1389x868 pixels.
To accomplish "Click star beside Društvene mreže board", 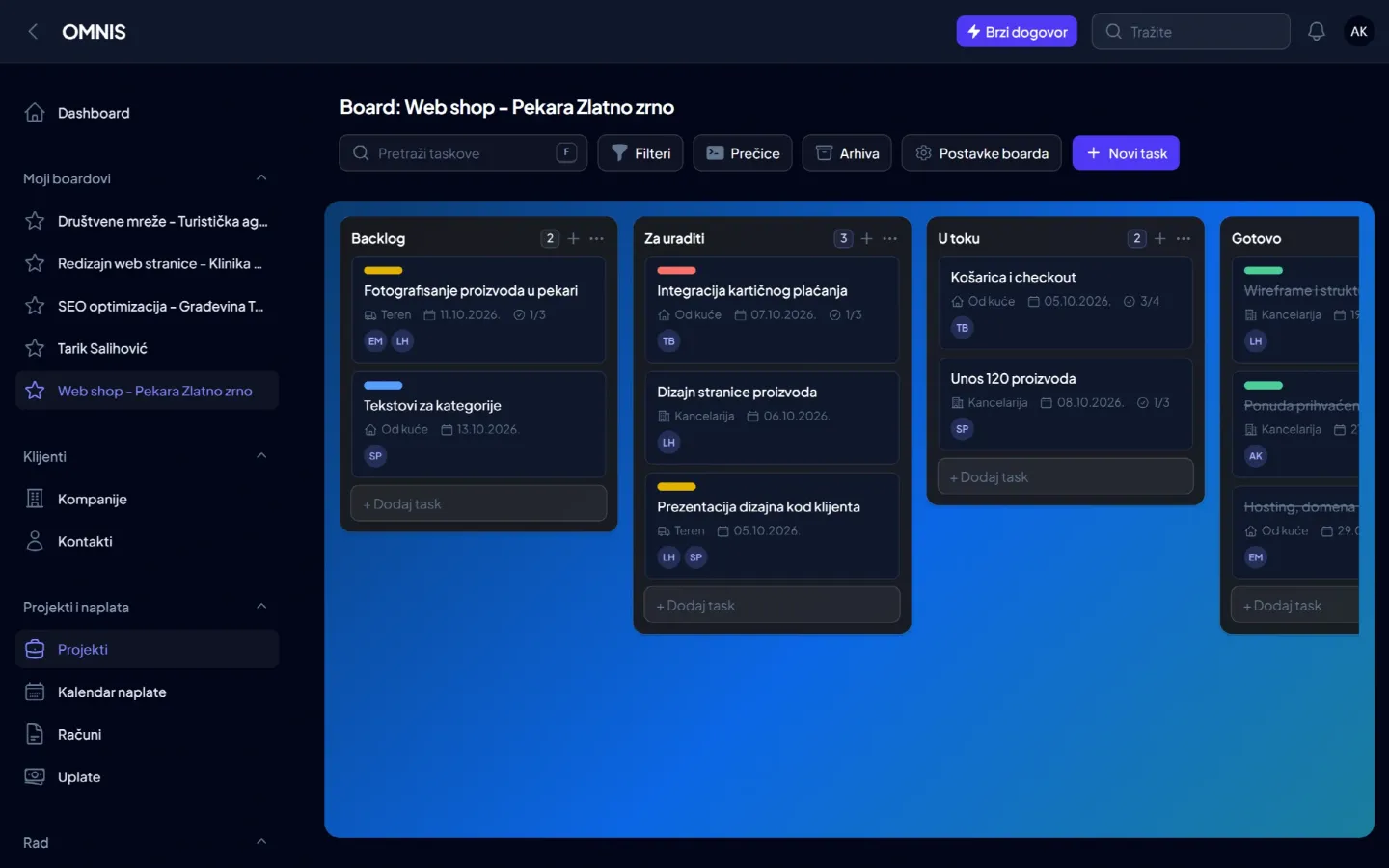I will point(35,221).
